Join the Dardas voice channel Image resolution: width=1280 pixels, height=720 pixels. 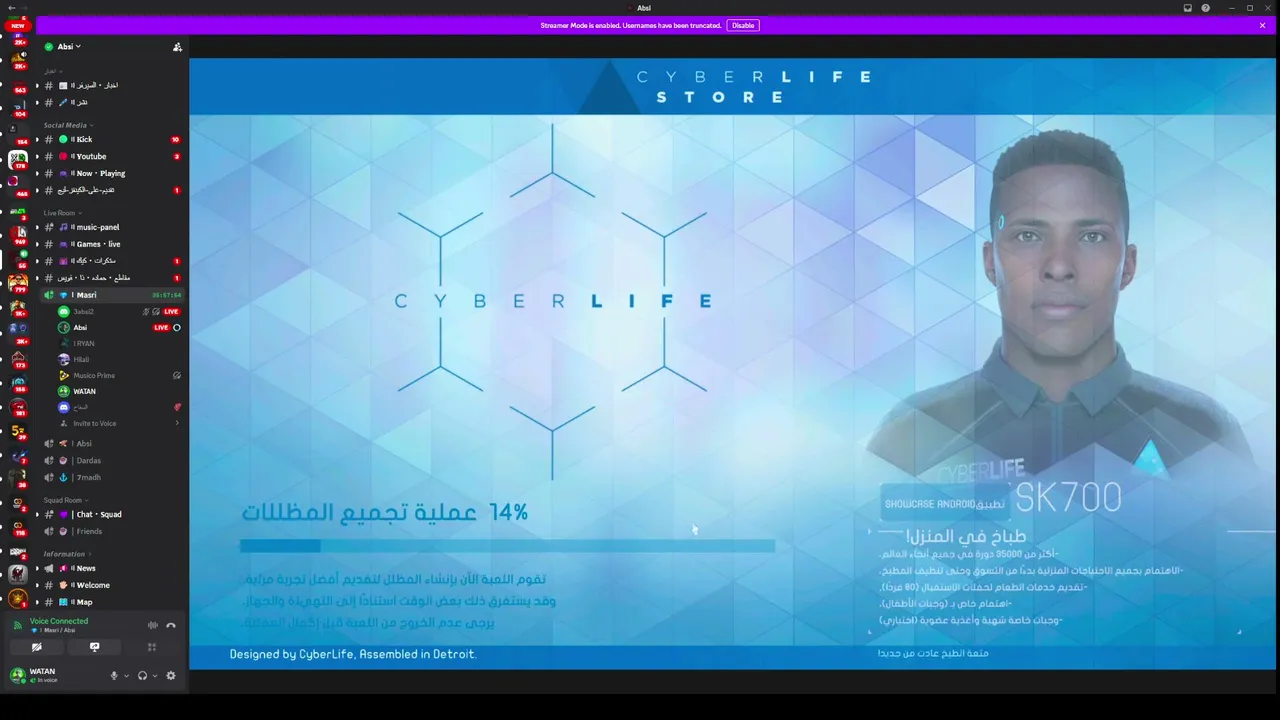pos(110,460)
